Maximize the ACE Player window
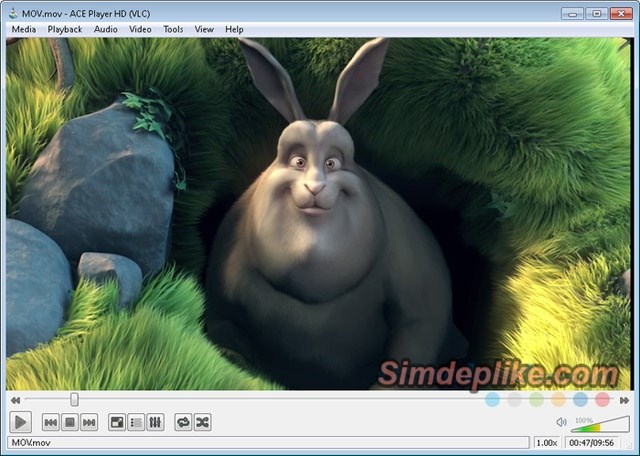The image size is (640, 456). 596,13
